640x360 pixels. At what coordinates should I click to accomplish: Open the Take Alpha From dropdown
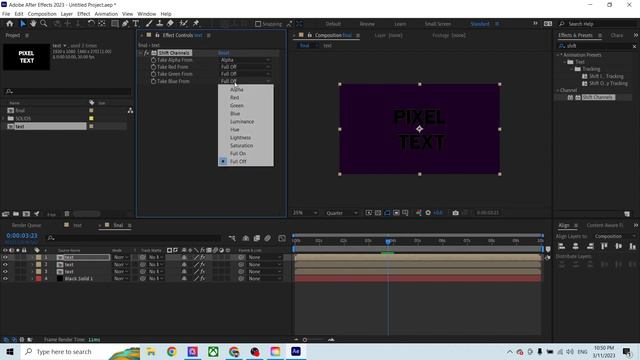(245, 60)
